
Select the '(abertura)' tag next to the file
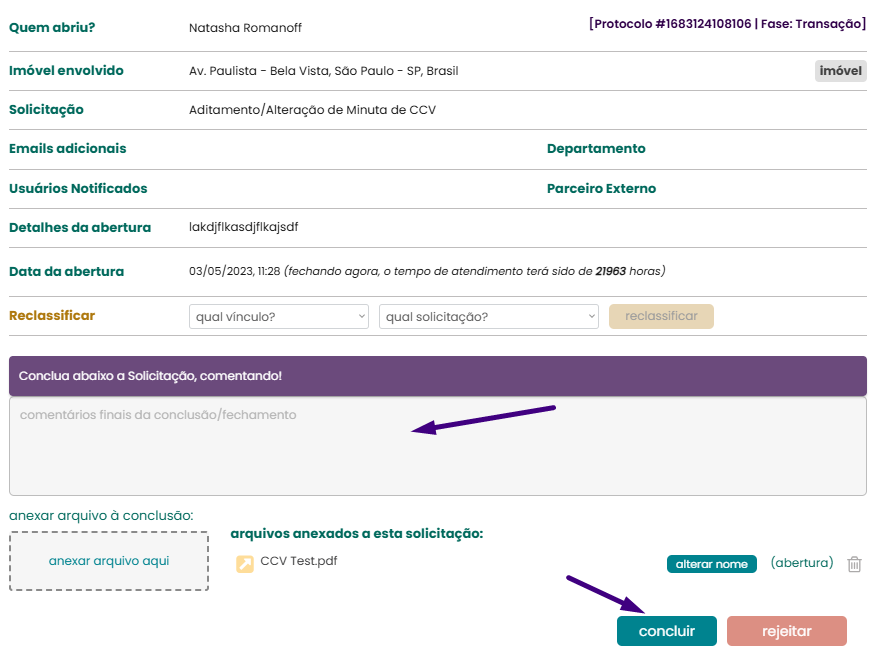coord(801,563)
